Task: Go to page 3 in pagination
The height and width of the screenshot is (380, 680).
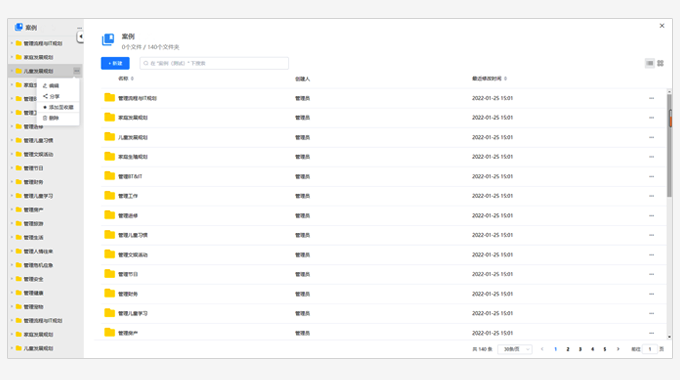Action: coord(580,349)
